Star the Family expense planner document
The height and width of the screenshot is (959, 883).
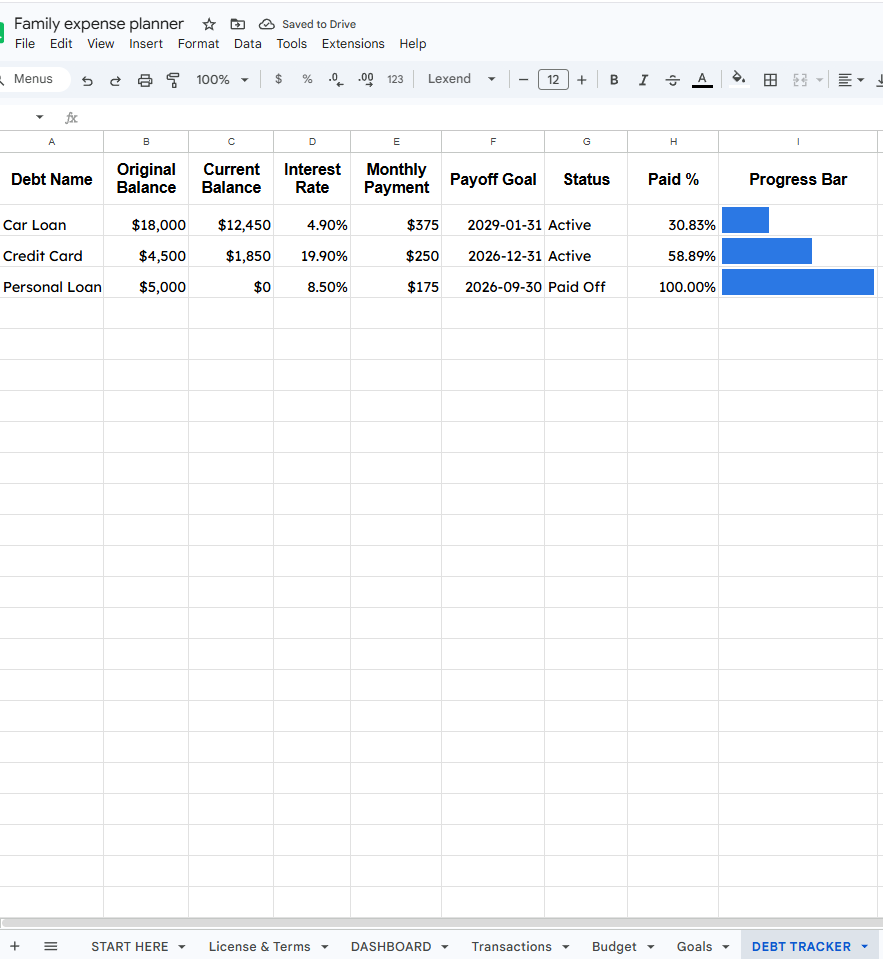(x=209, y=24)
